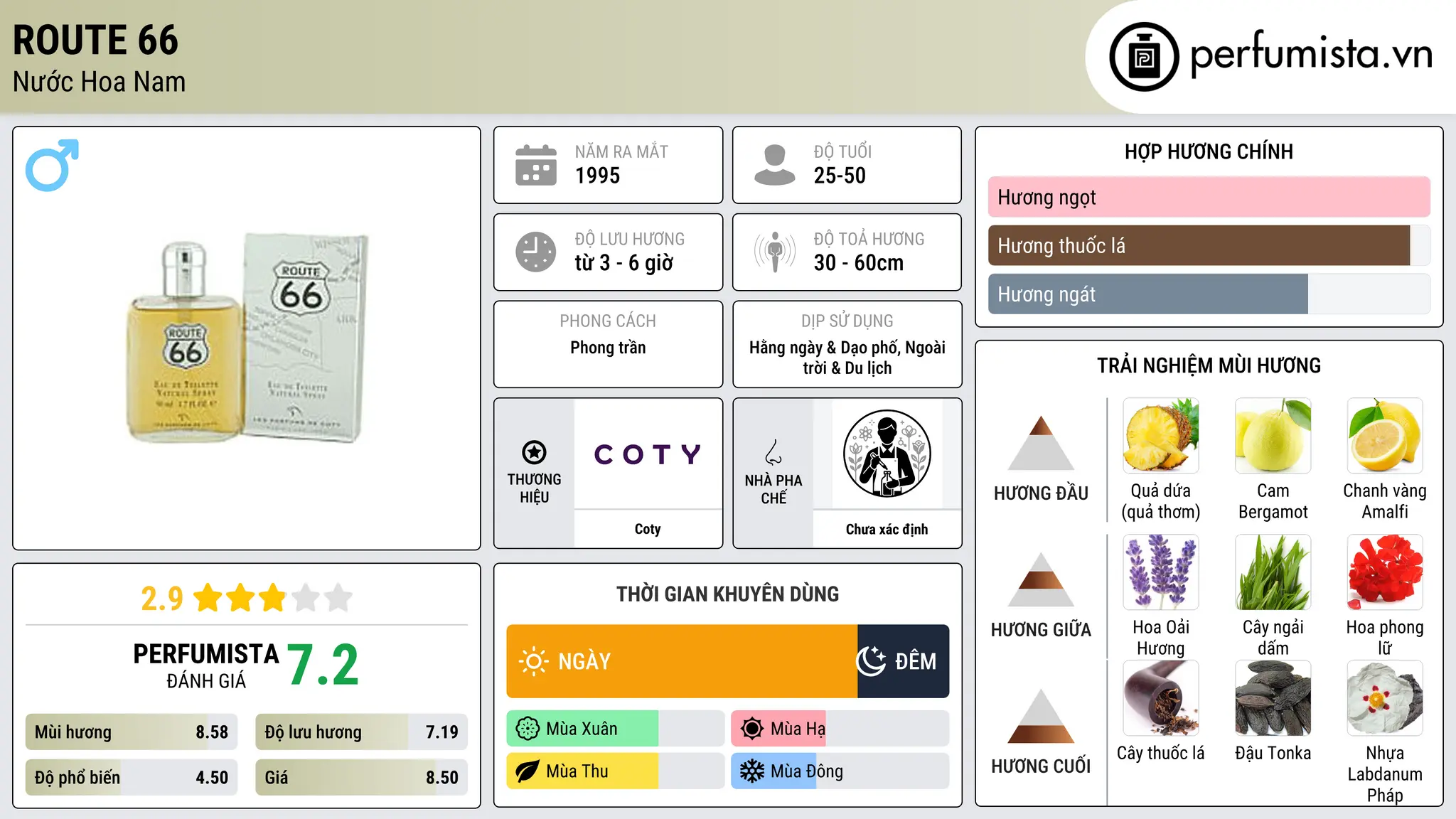Click the blue Mùa Đông season bar
The height and width of the screenshot is (819, 1456).
click(x=773, y=771)
